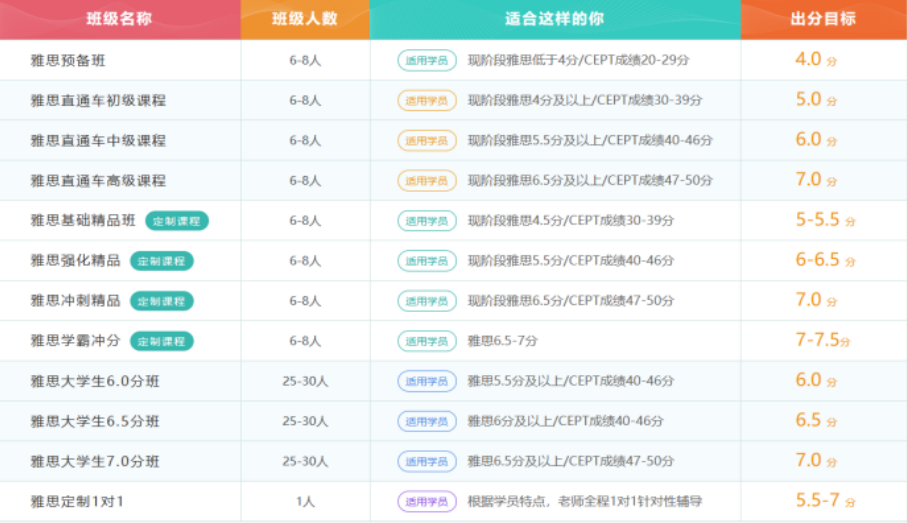Click the 6-6.5 分 target score
Viewport: 907px width, 523px height.
(x=825, y=260)
